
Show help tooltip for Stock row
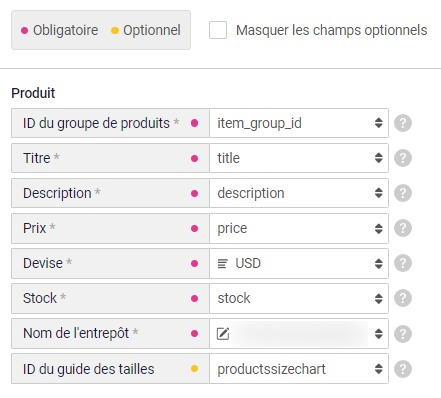pos(403,298)
